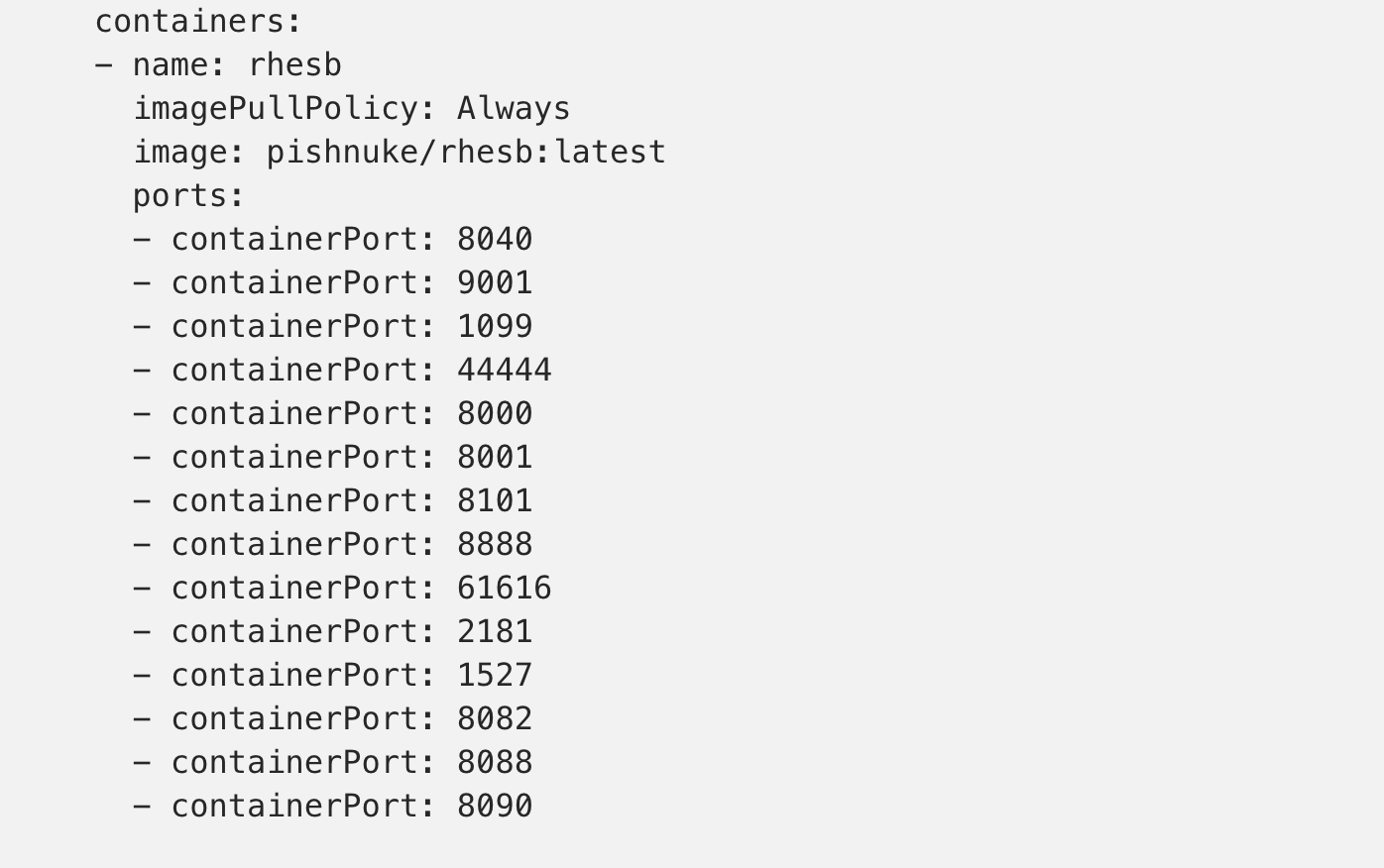
Task: Click the container name "rhesb"
Action: [294, 64]
